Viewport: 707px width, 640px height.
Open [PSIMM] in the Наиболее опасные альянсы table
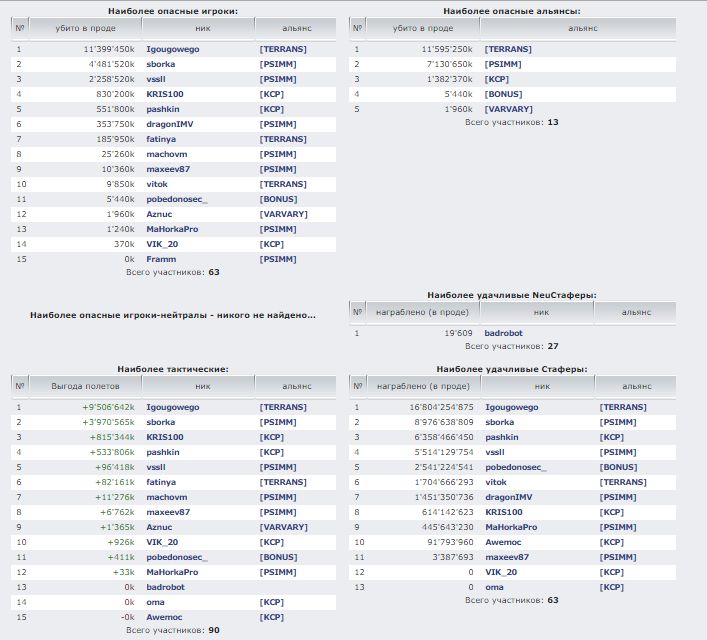(503, 64)
